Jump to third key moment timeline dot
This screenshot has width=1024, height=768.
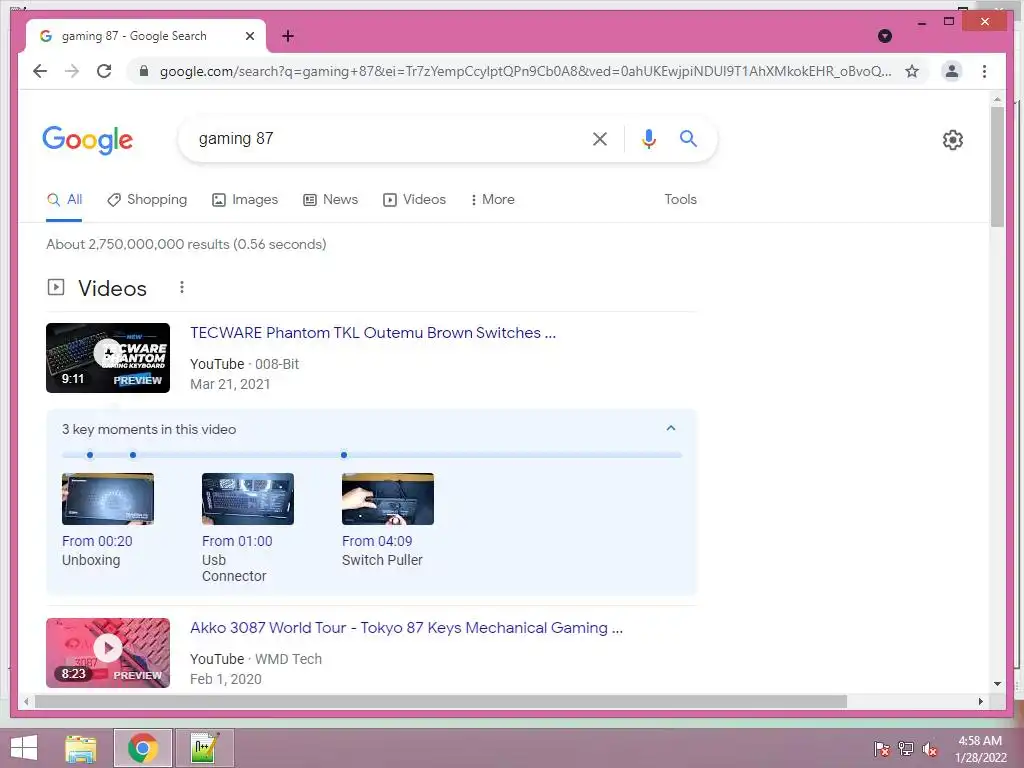[344, 455]
